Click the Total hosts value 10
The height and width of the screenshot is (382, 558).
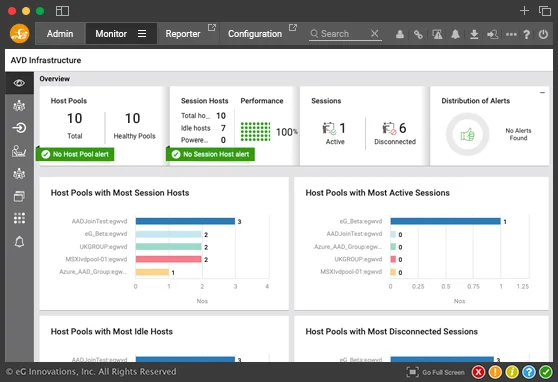tap(221, 116)
